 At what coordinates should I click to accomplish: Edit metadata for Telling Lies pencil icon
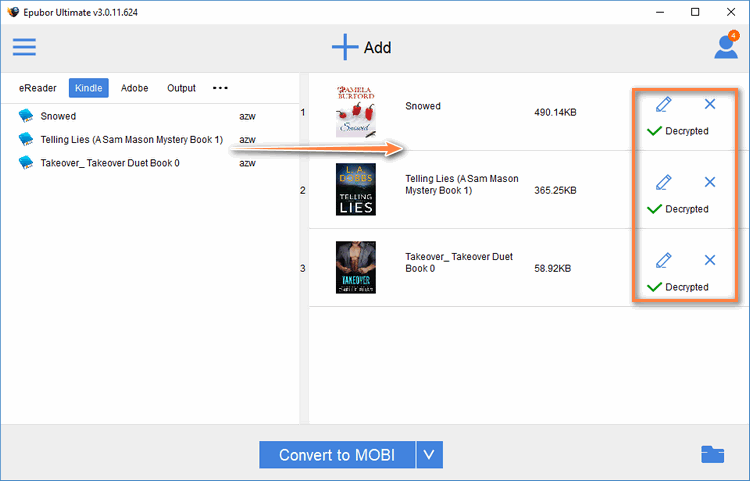pyautogui.click(x=663, y=182)
